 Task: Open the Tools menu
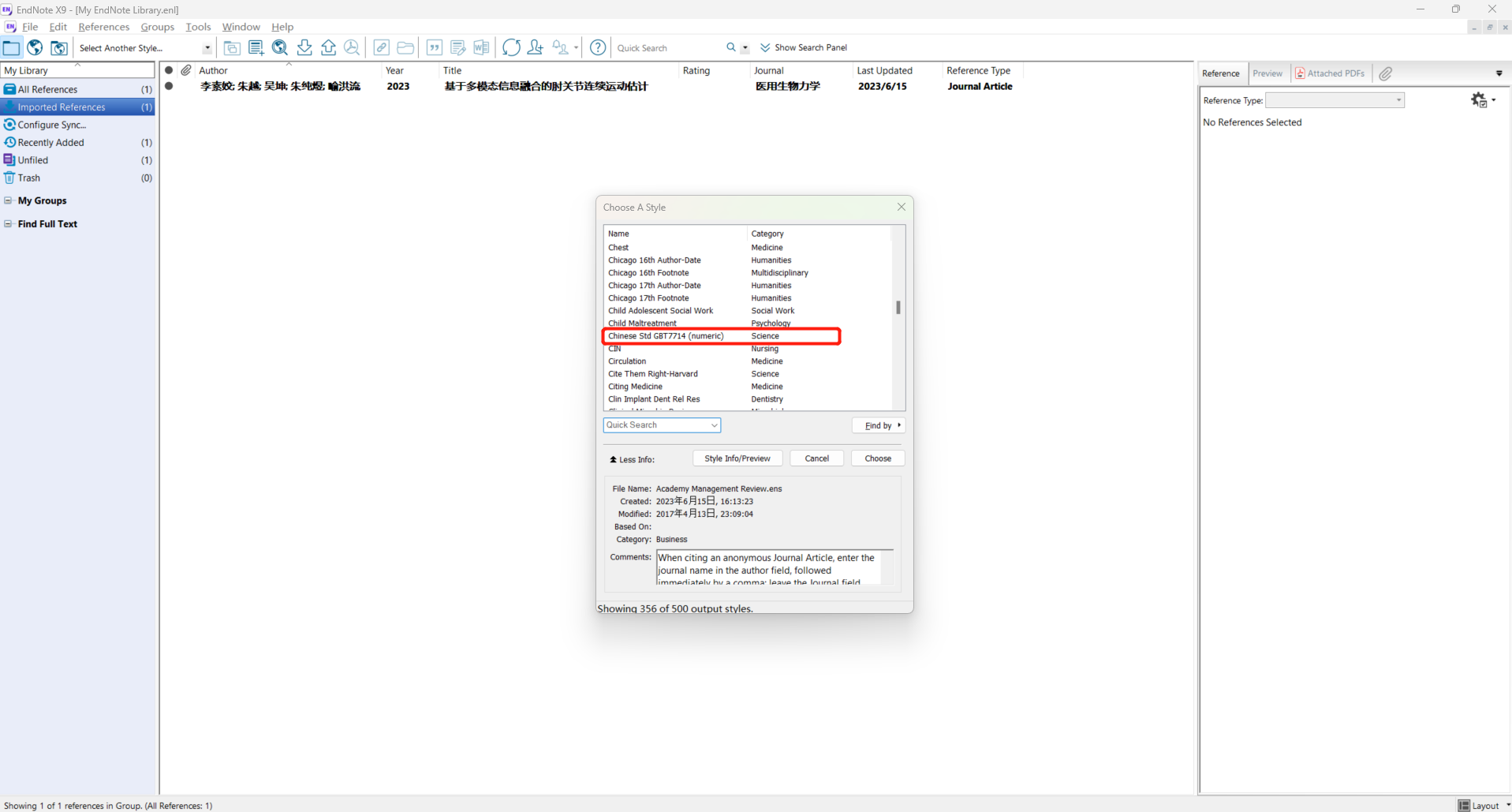[x=198, y=27]
